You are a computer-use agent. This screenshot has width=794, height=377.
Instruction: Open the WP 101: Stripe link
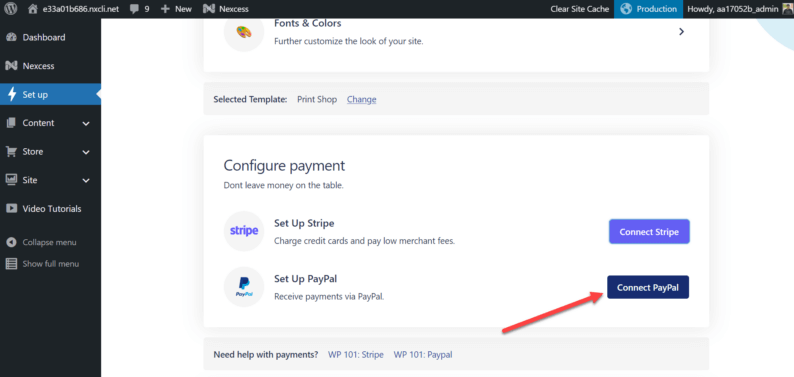pyautogui.click(x=356, y=355)
